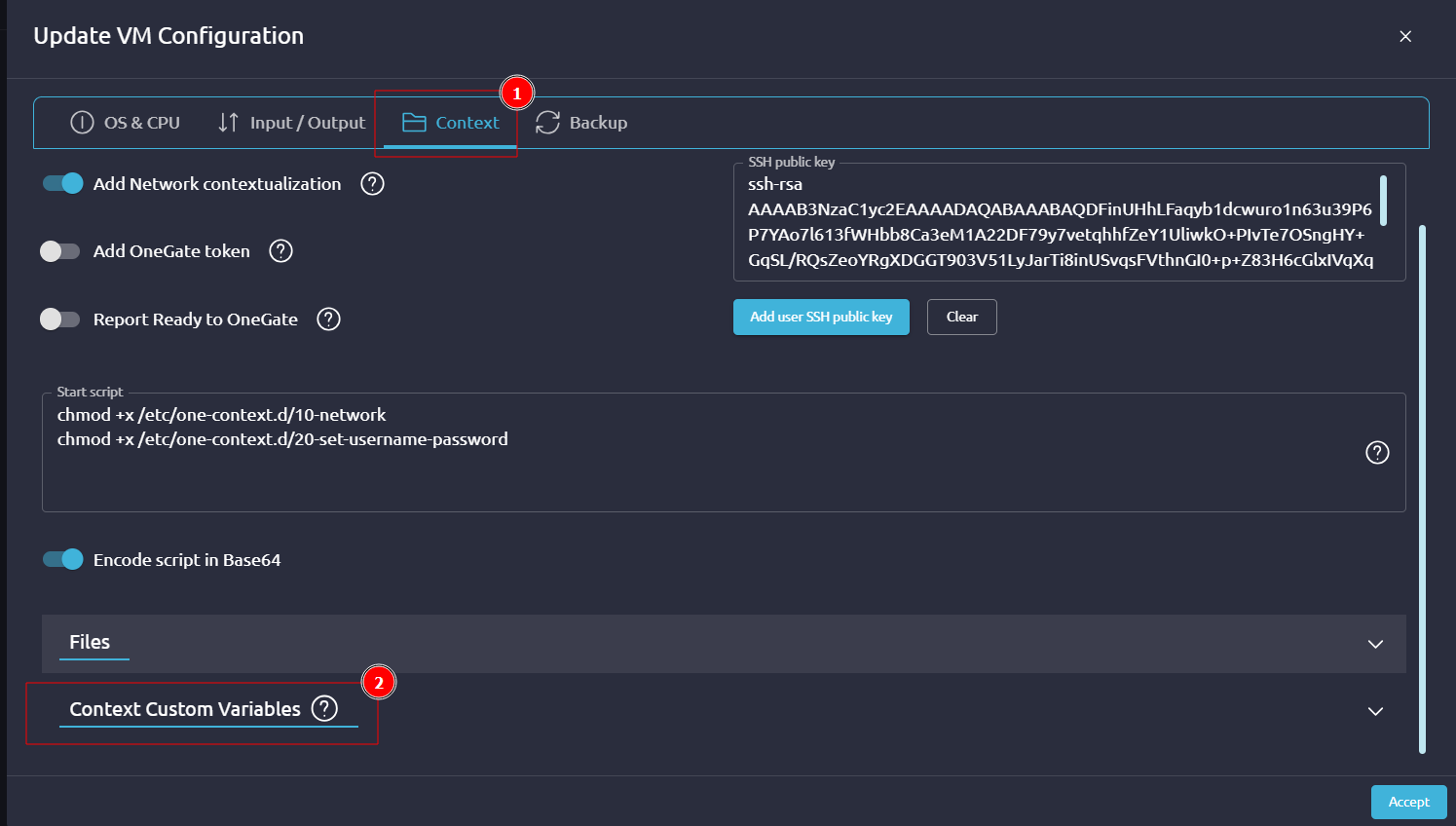Click the OS & CPU info icon
The height and width of the screenshot is (826, 1456).
82,123
